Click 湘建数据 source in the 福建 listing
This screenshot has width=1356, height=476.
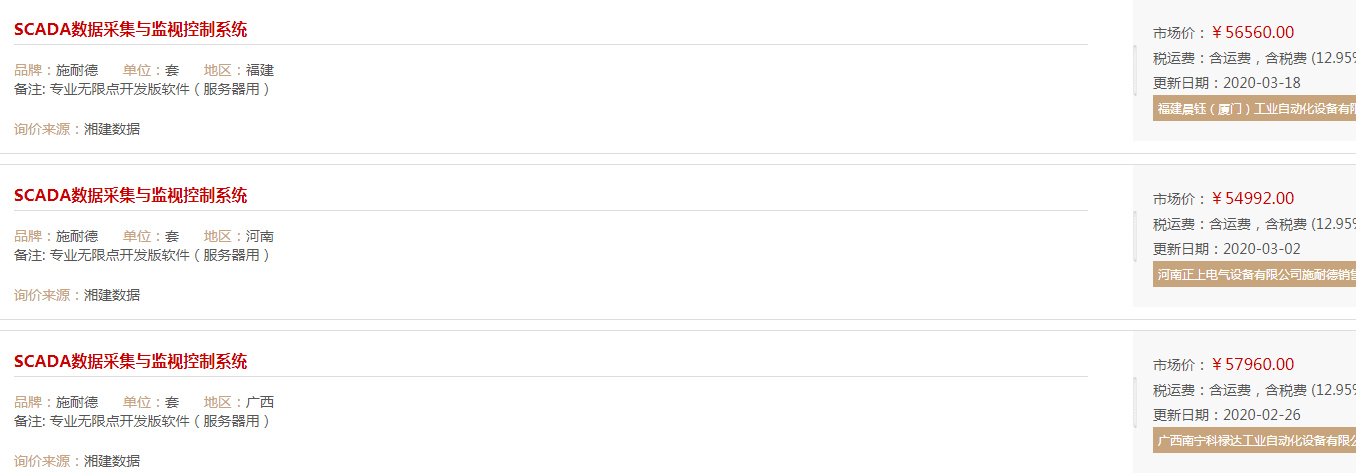pyautogui.click(x=112, y=129)
